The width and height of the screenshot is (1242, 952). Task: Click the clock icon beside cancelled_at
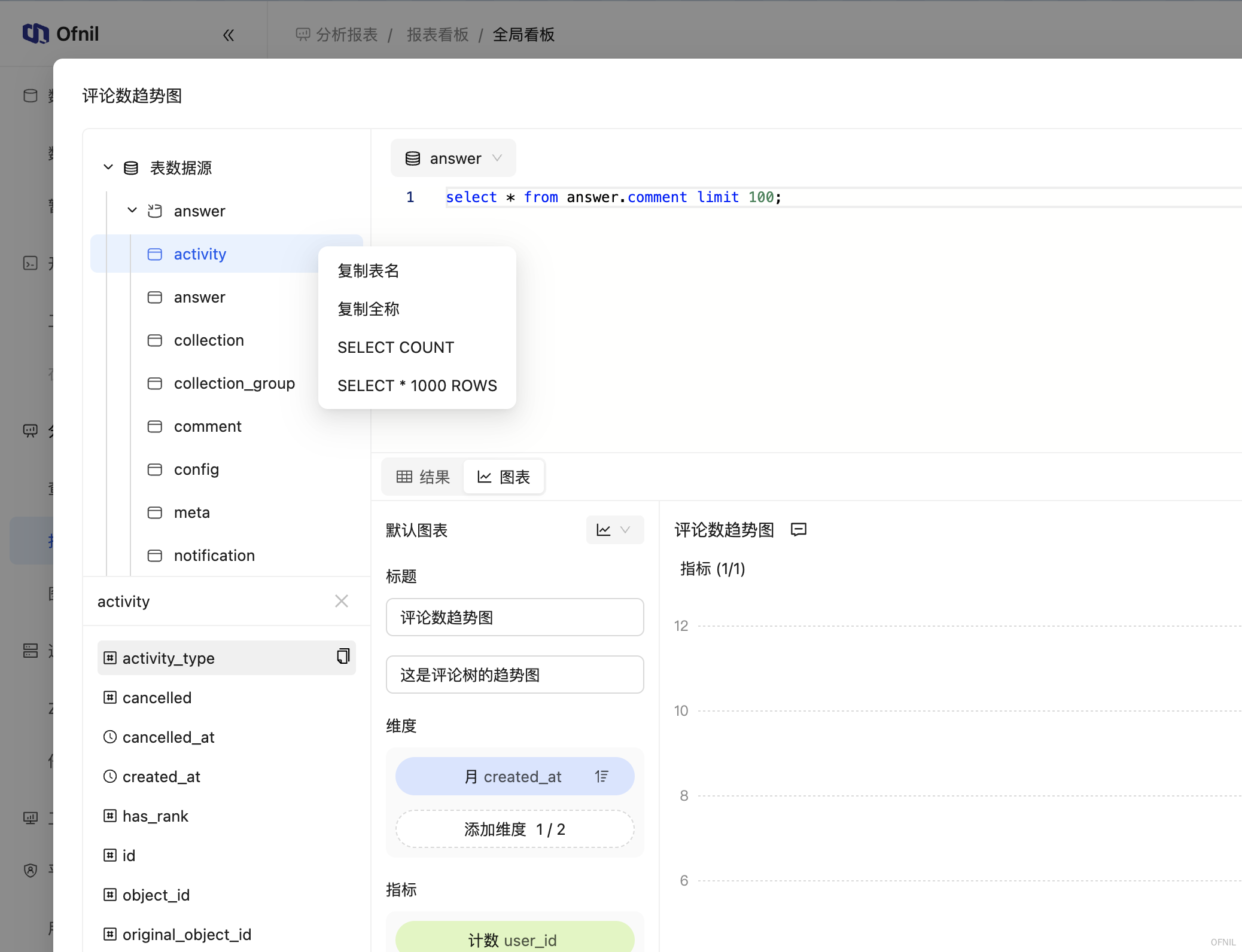110,737
